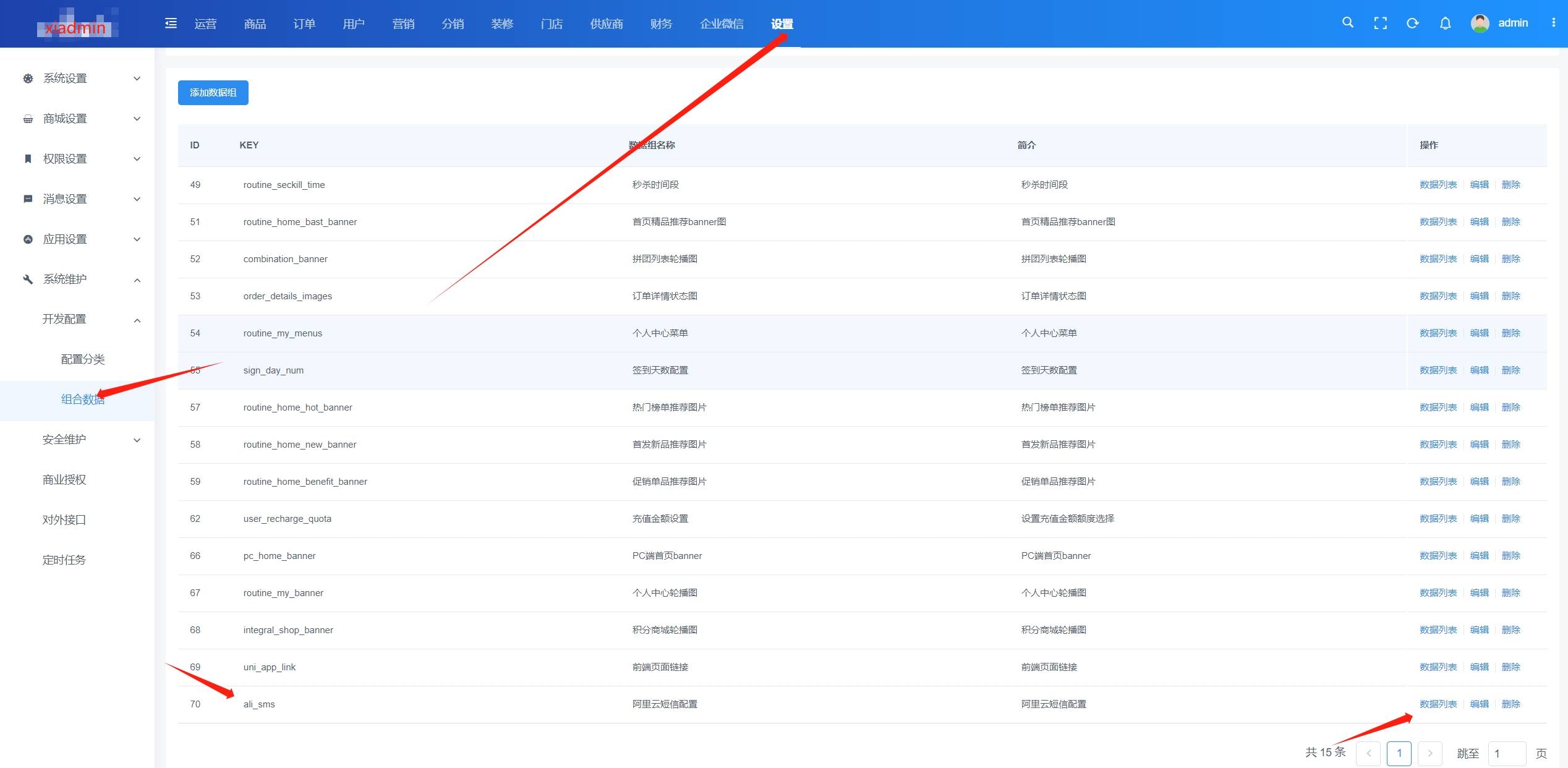
Task: Select the 系统维护 wrench icon
Action: [x=28, y=279]
